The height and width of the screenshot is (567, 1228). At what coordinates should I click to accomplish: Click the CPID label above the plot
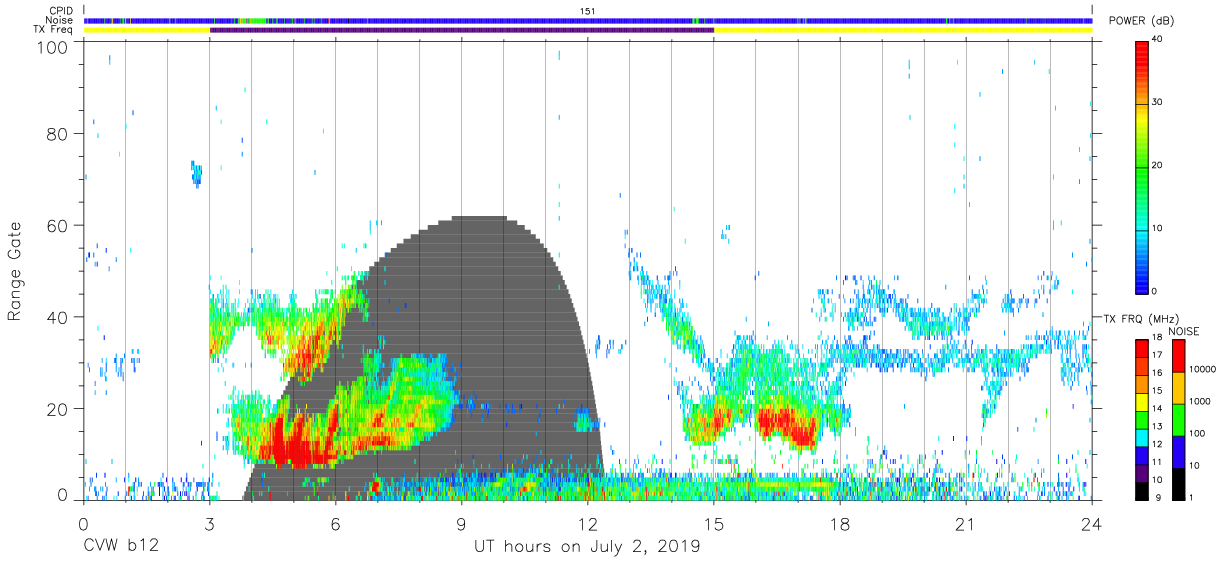(x=61, y=10)
